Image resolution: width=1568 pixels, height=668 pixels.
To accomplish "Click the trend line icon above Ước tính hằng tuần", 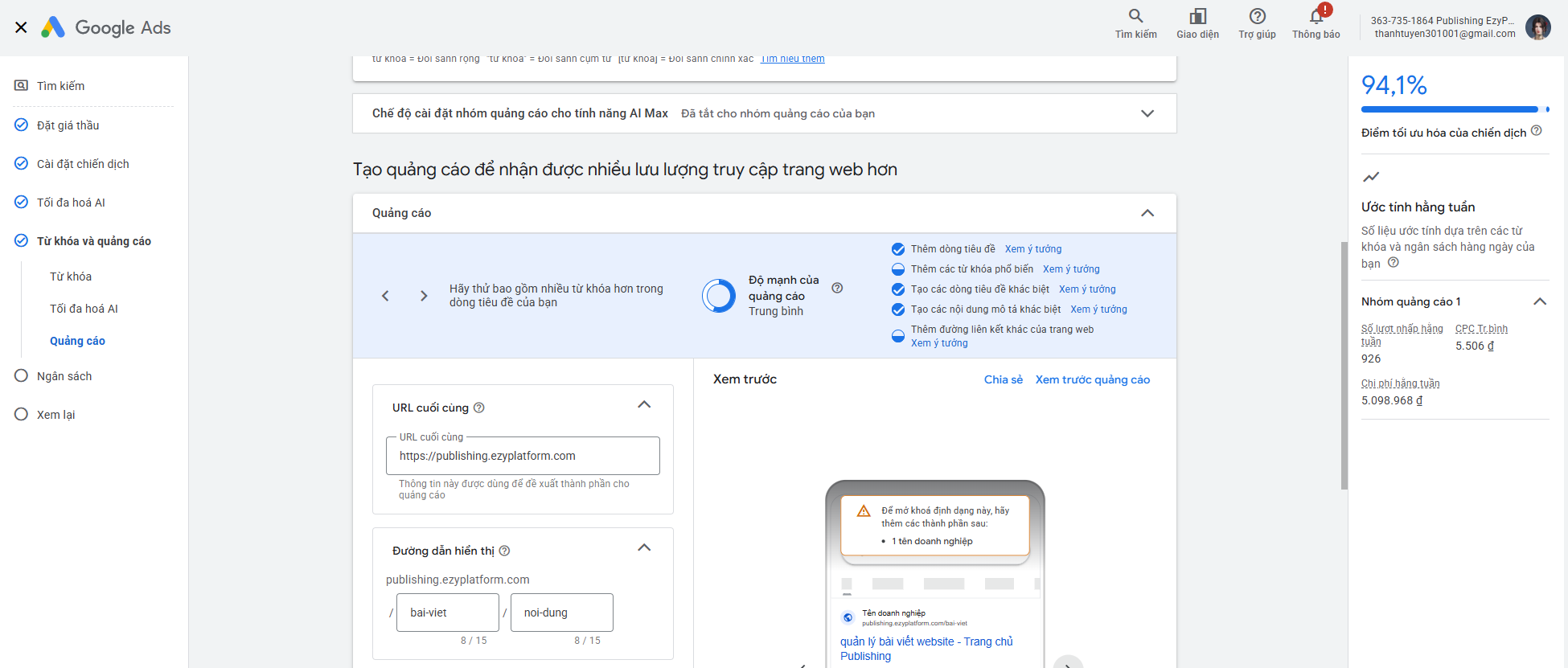I will 1371,177.
